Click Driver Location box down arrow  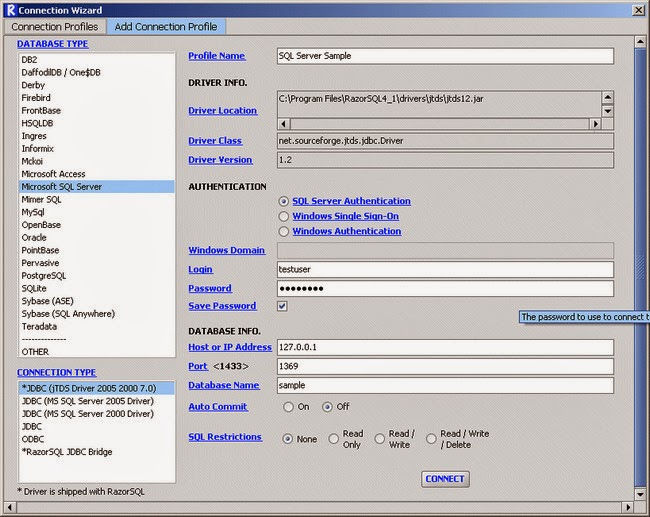tap(608, 111)
